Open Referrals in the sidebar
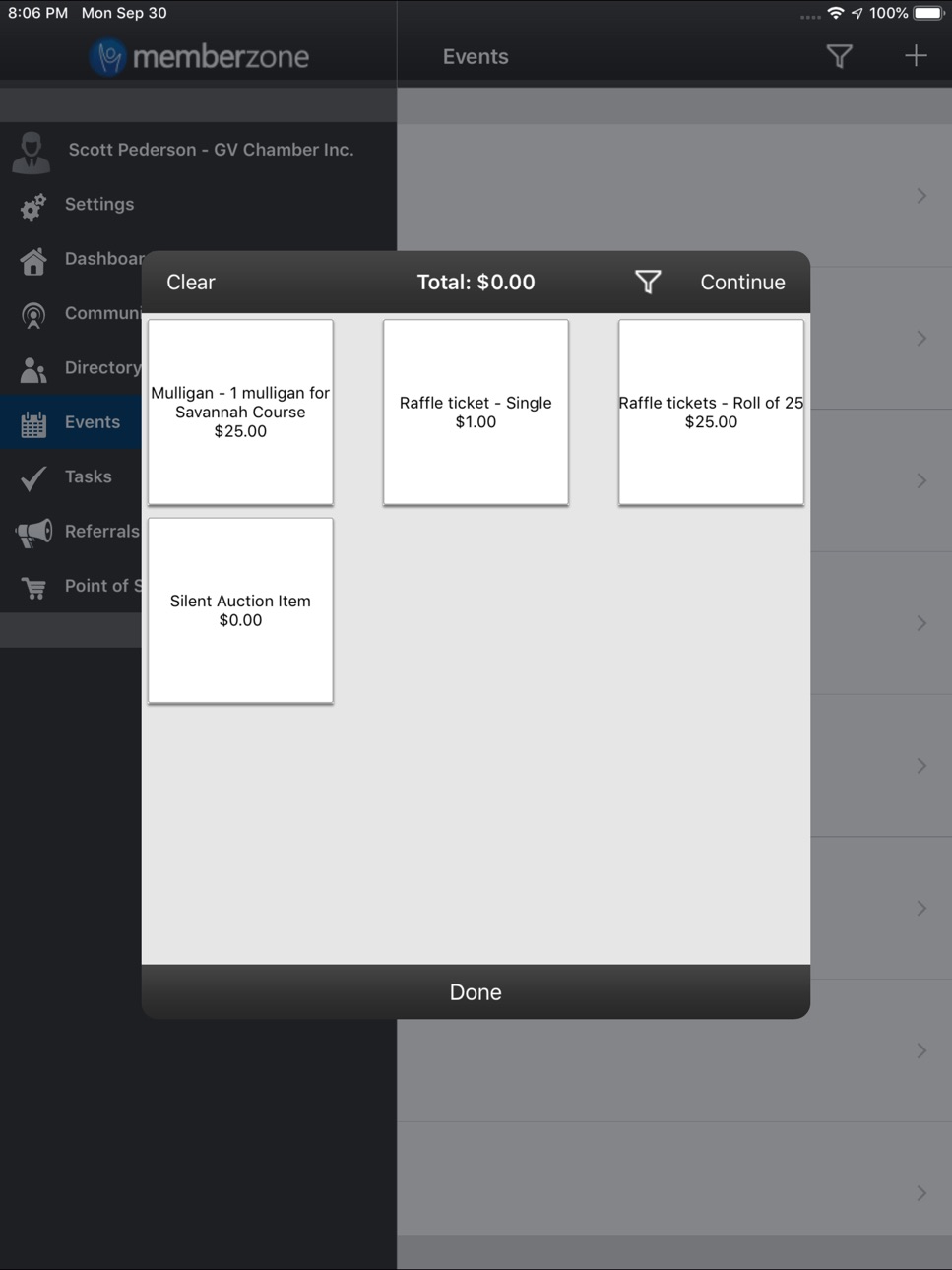Image resolution: width=952 pixels, height=1270 pixels. pyautogui.click(x=102, y=531)
